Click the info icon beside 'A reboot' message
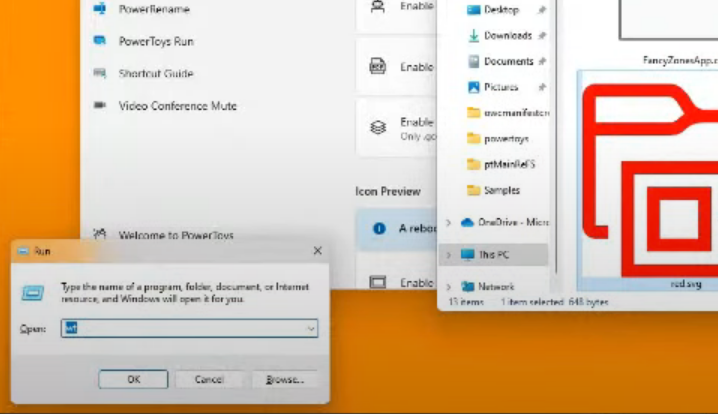Viewport: 718px width, 414px height. [379, 228]
